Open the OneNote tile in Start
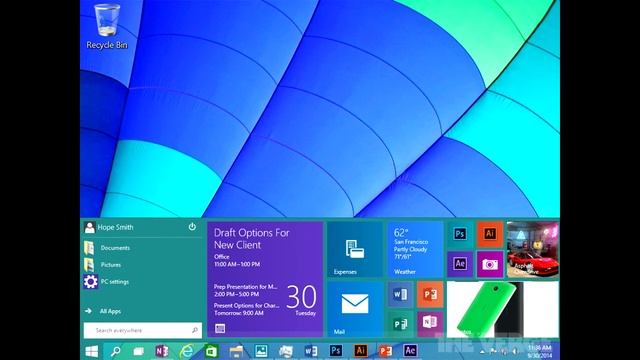The width and height of the screenshot is (640, 360). 430,324
